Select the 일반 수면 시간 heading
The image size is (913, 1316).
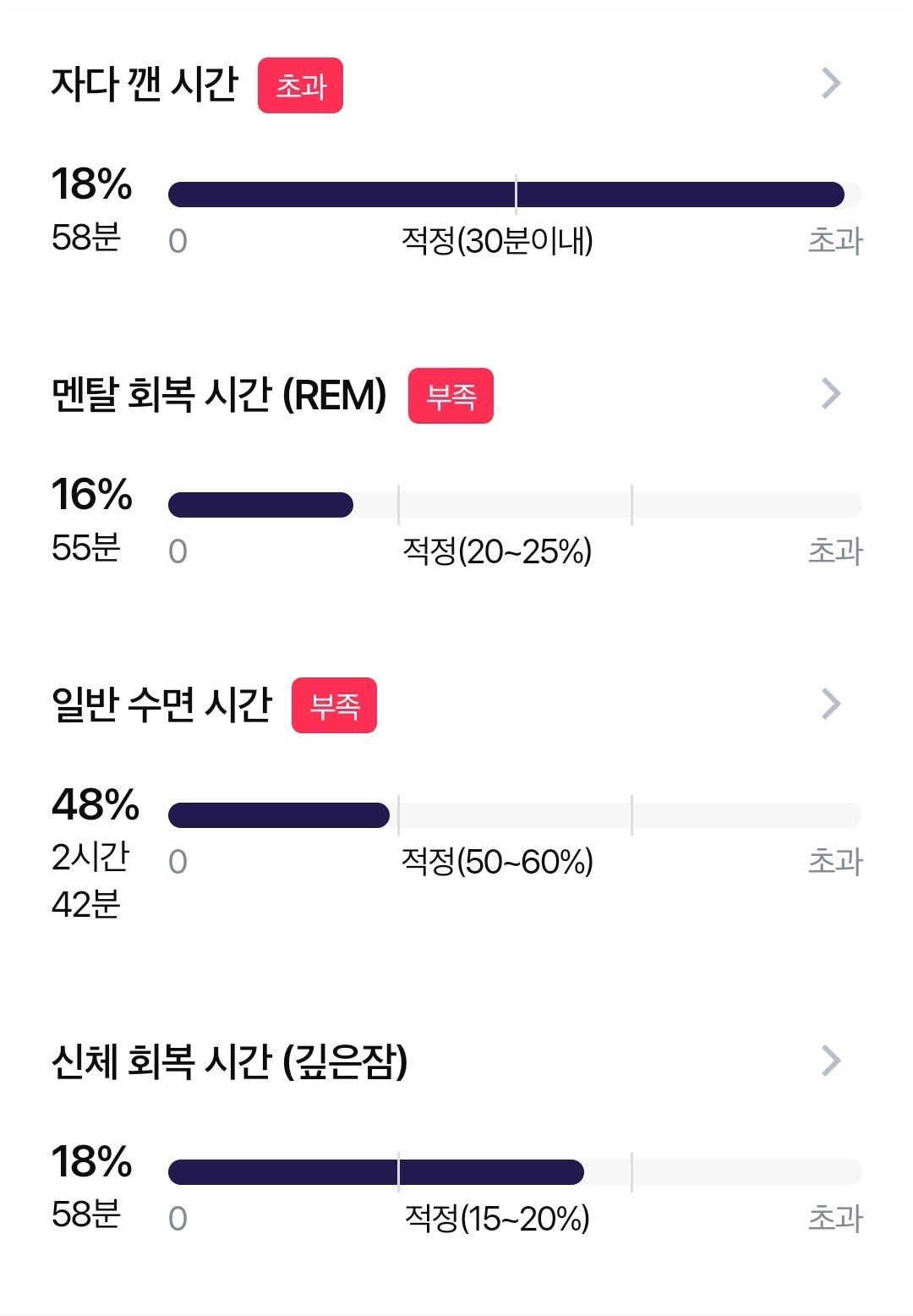(161, 705)
